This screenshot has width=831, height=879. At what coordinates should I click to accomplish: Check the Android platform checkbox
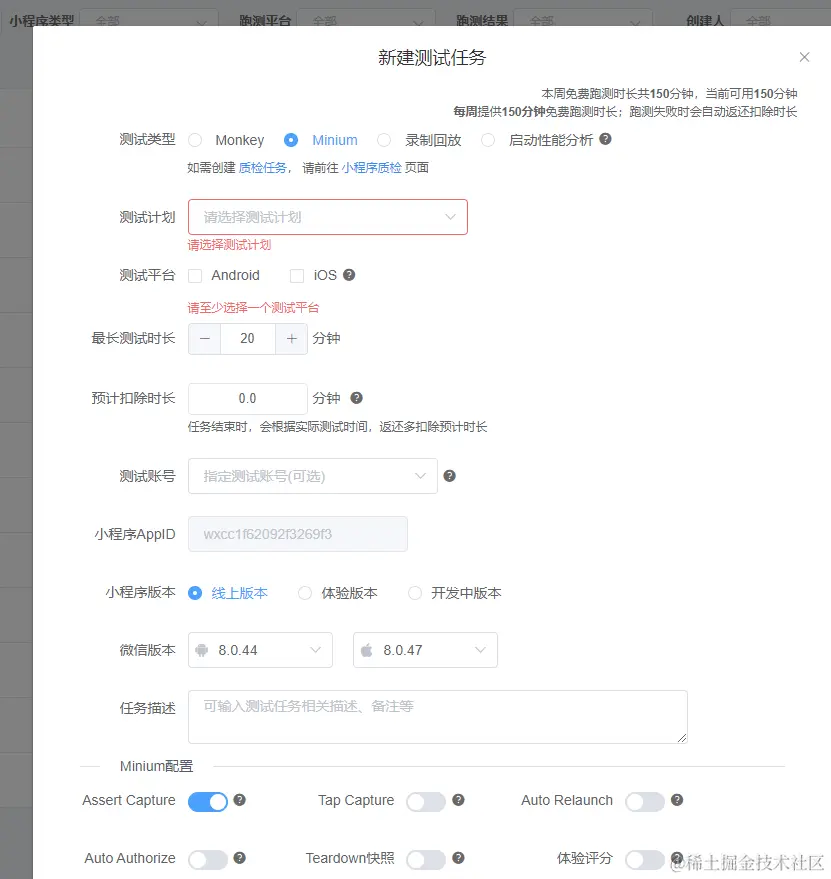tap(195, 275)
